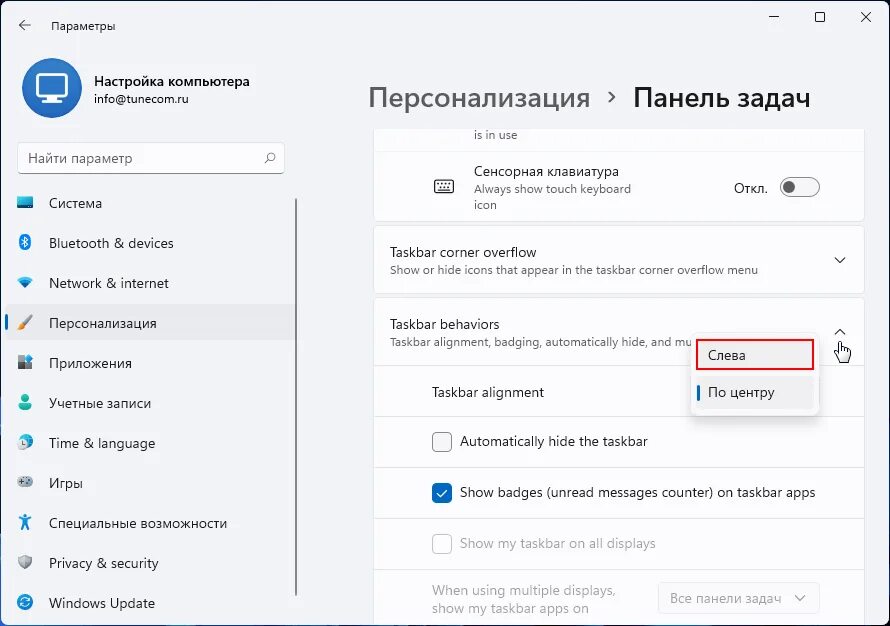The image size is (890, 626).
Task: Collapse the Taskbar behaviors section
Action: (x=840, y=332)
